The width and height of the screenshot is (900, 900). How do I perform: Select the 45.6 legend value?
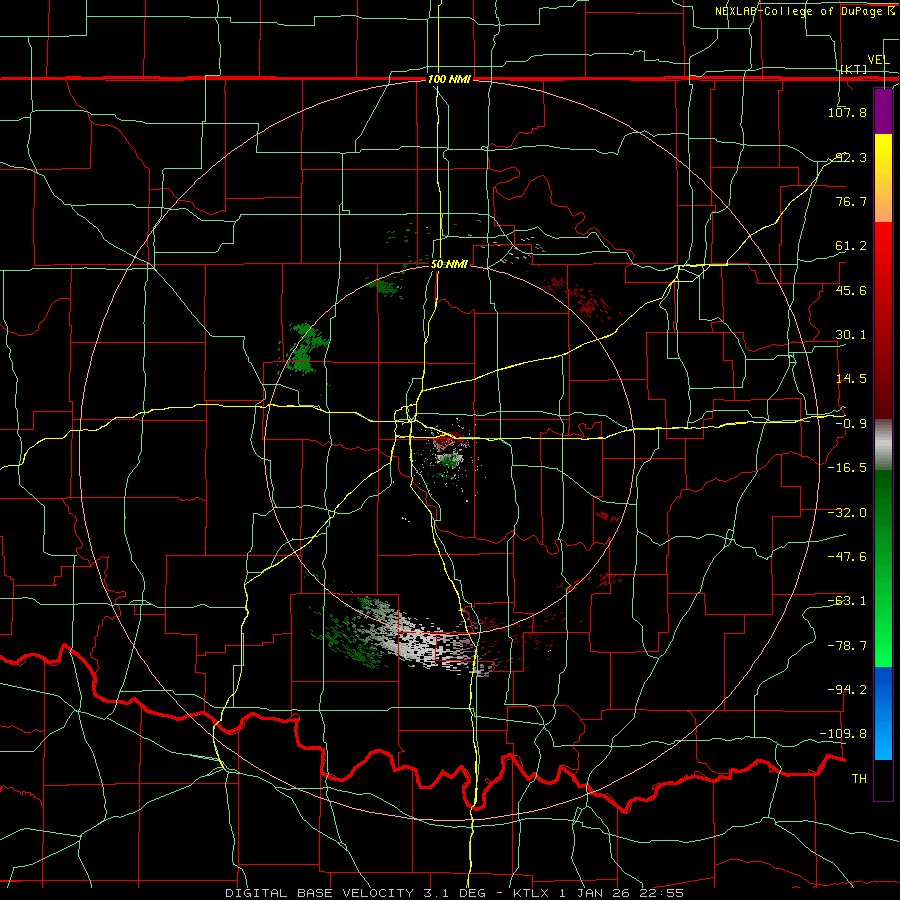tap(851, 290)
